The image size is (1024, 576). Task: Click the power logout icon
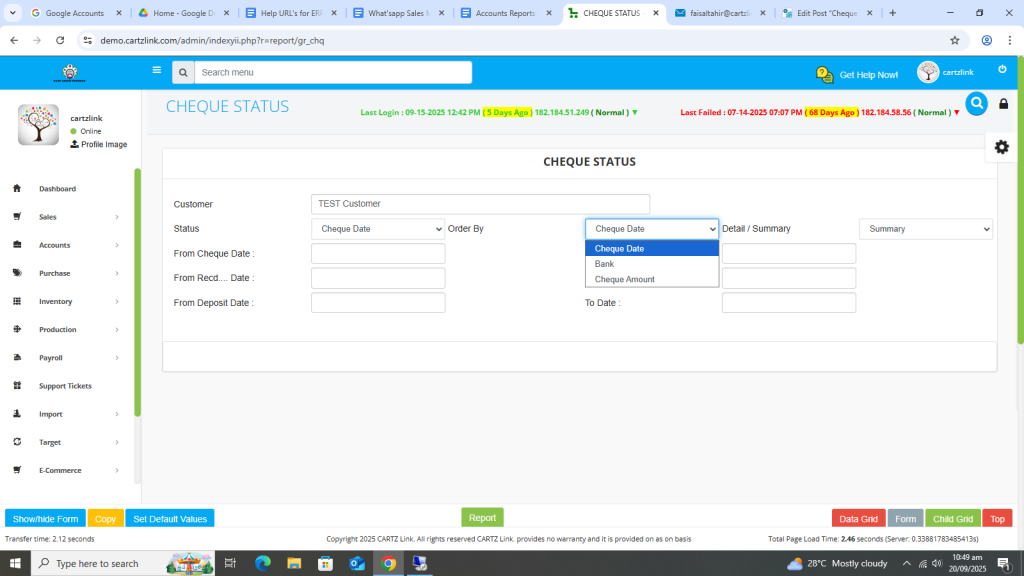1002,69
